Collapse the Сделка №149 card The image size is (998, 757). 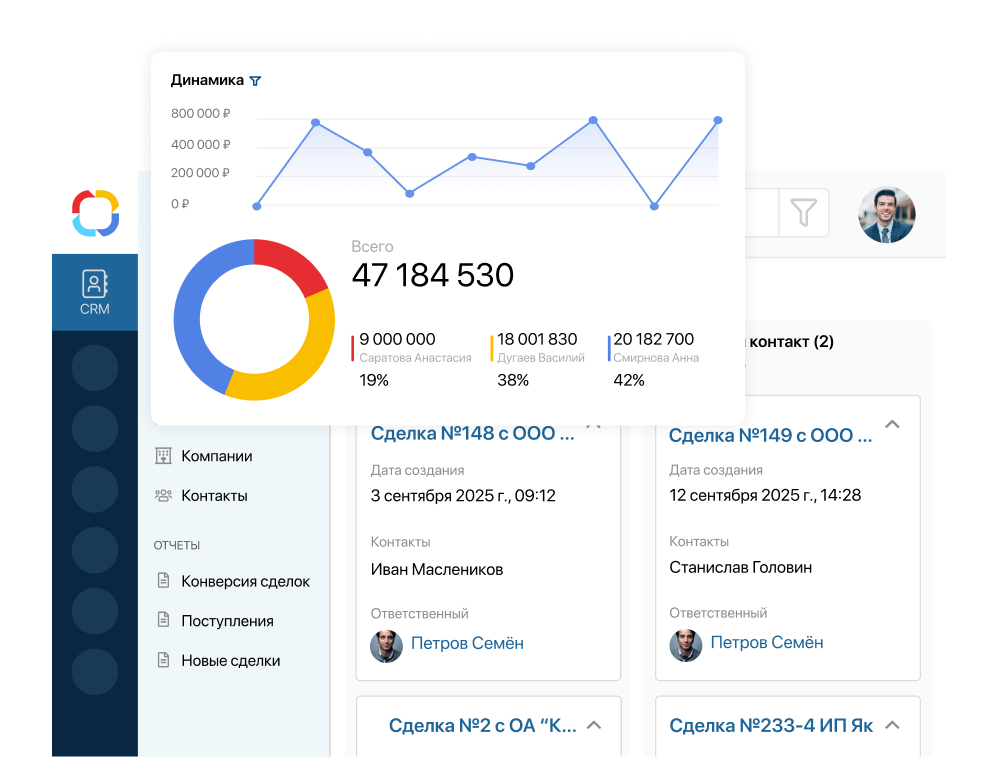click(x=893, y=425)
